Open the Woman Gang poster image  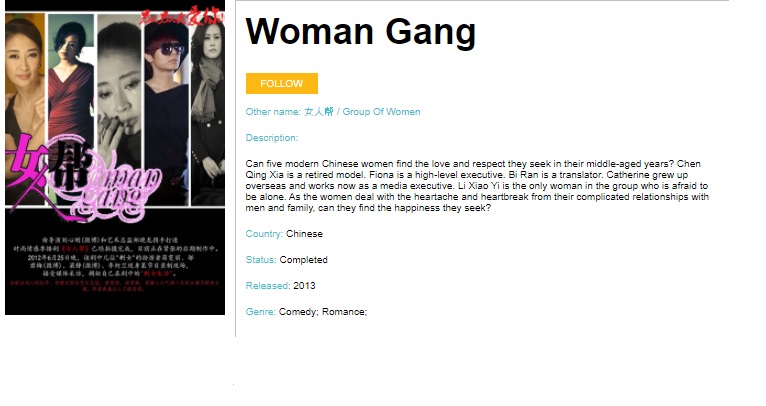115,157
